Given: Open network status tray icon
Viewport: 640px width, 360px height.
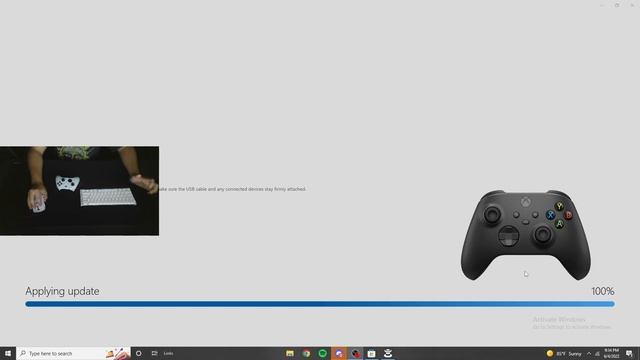Looking at the screenshot, I should point(597,353).
